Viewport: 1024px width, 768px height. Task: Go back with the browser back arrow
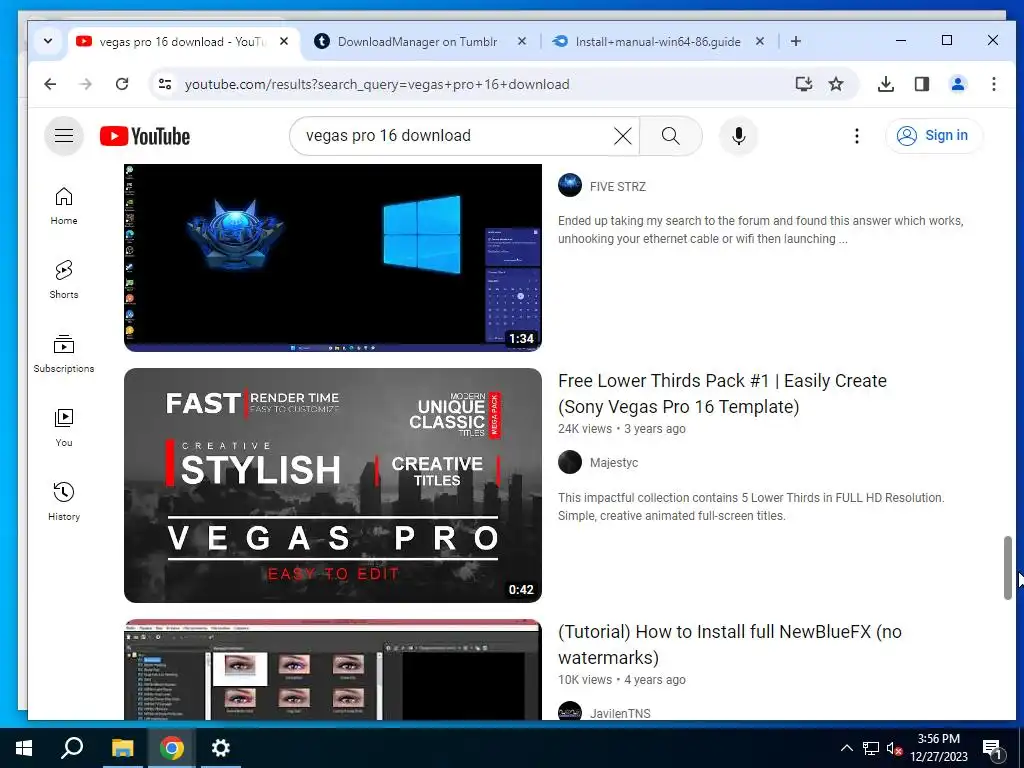(50, 84)
